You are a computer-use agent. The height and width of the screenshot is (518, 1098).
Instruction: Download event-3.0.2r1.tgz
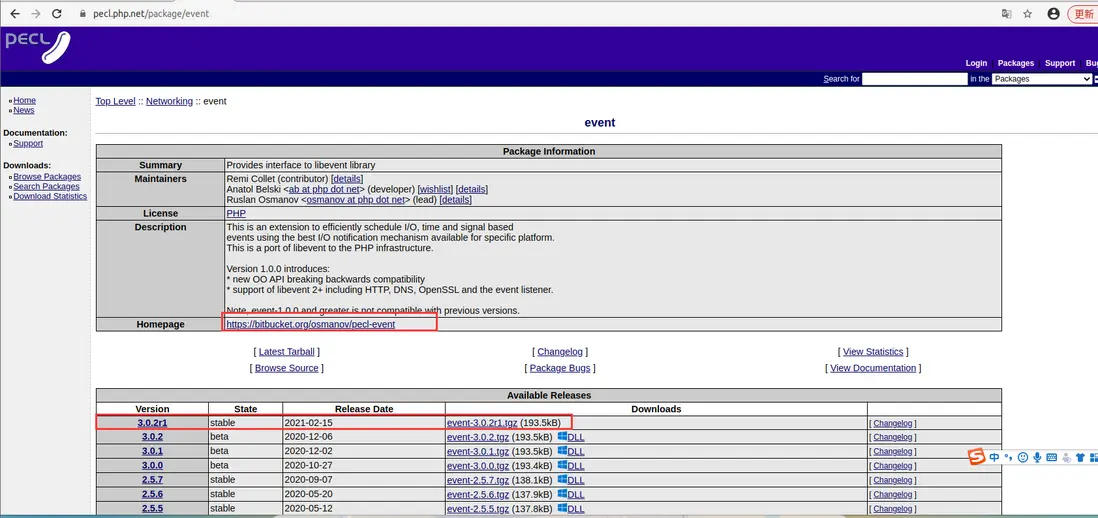482,423
